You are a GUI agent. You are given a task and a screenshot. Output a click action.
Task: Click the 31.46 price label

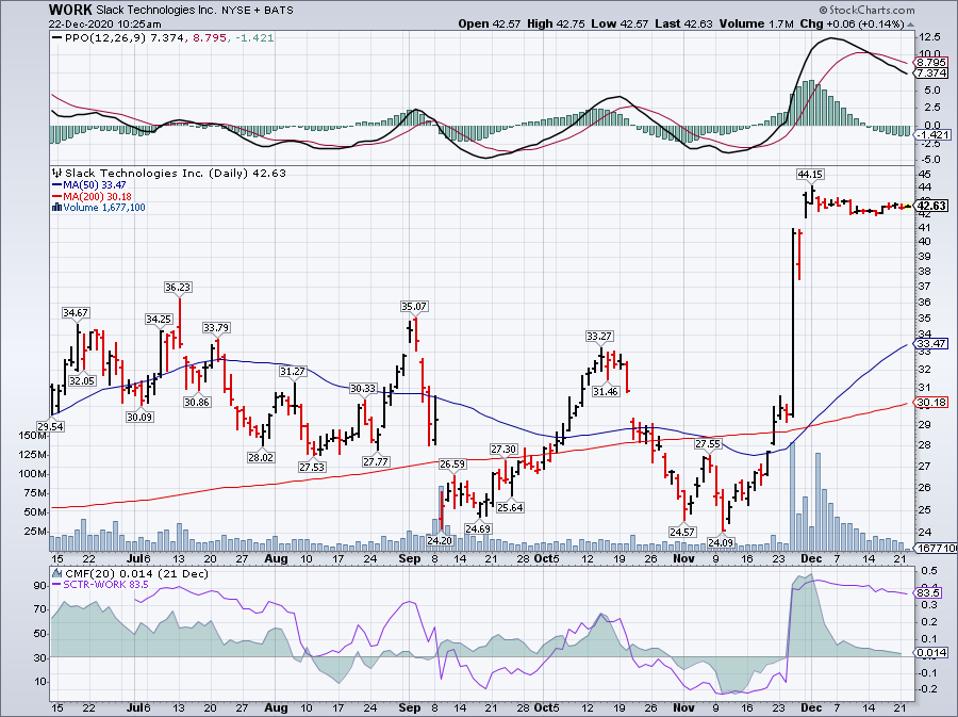pyautogui.click(x=605, y=391)
